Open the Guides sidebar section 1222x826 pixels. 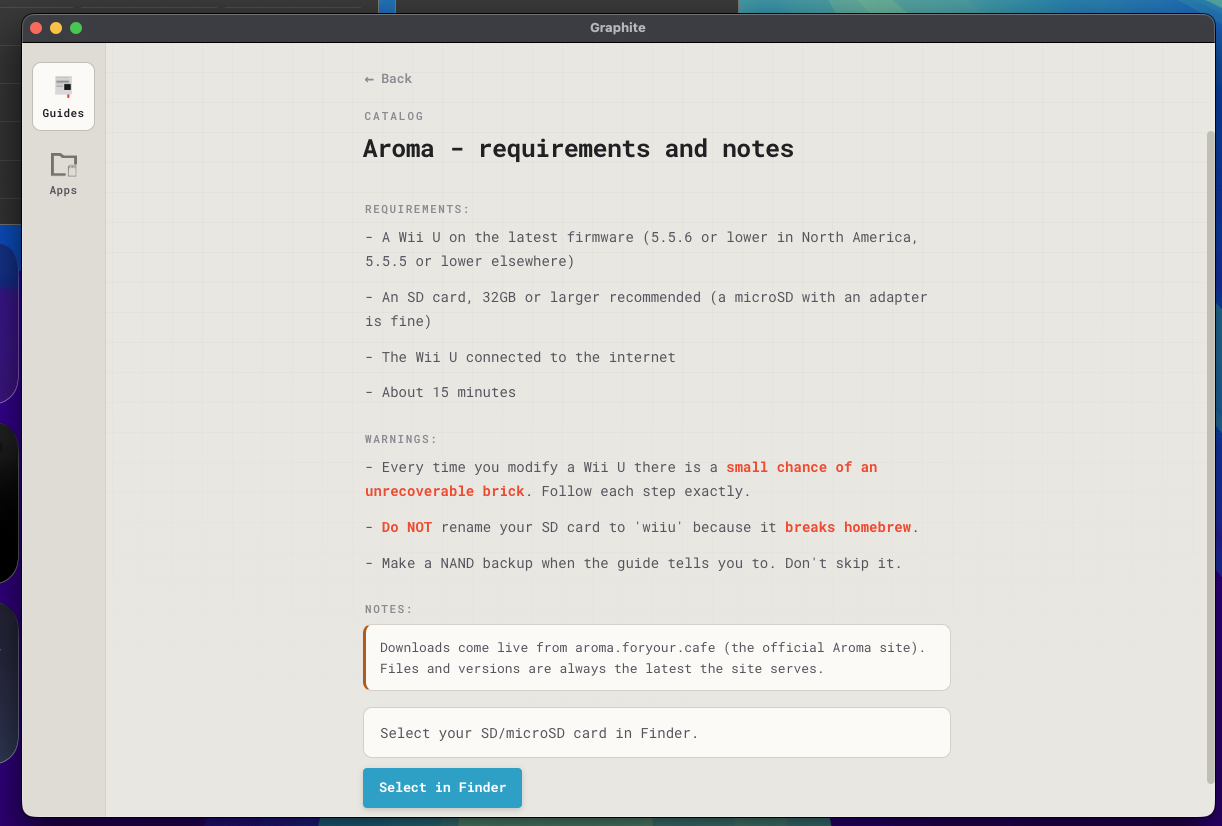click(63, 96)
